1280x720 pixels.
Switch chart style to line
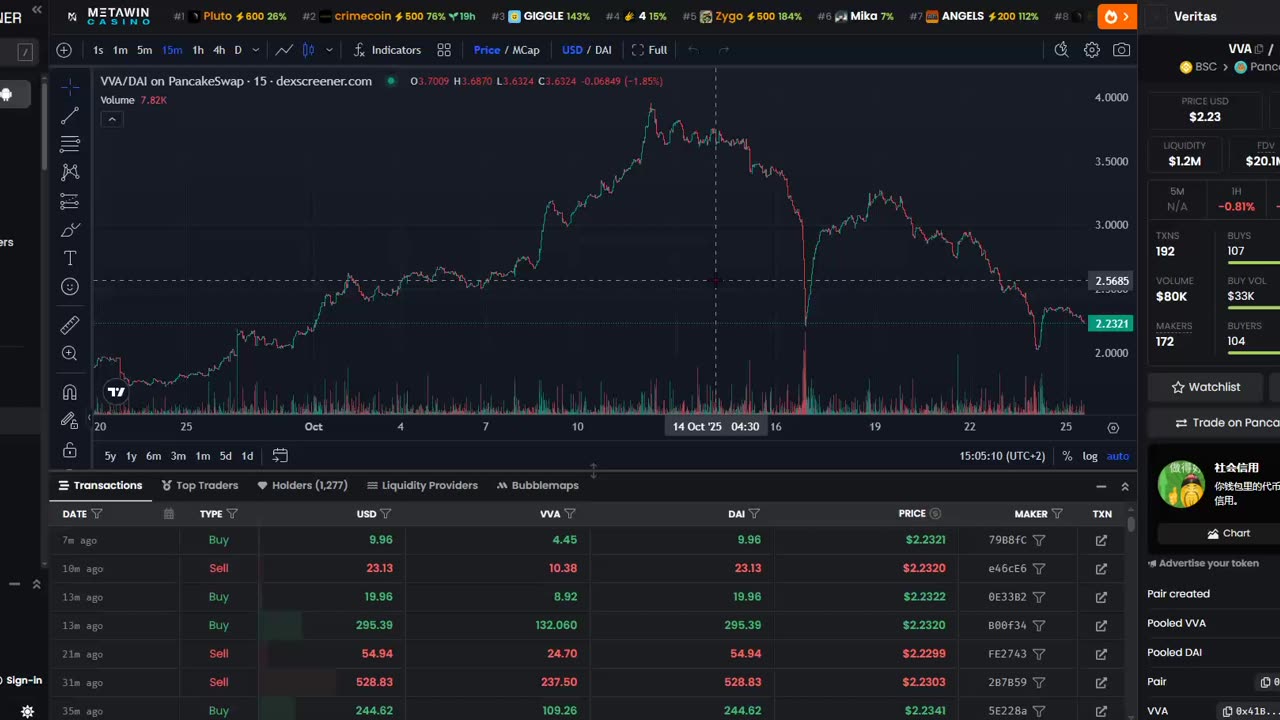click(x=285, y=50)
